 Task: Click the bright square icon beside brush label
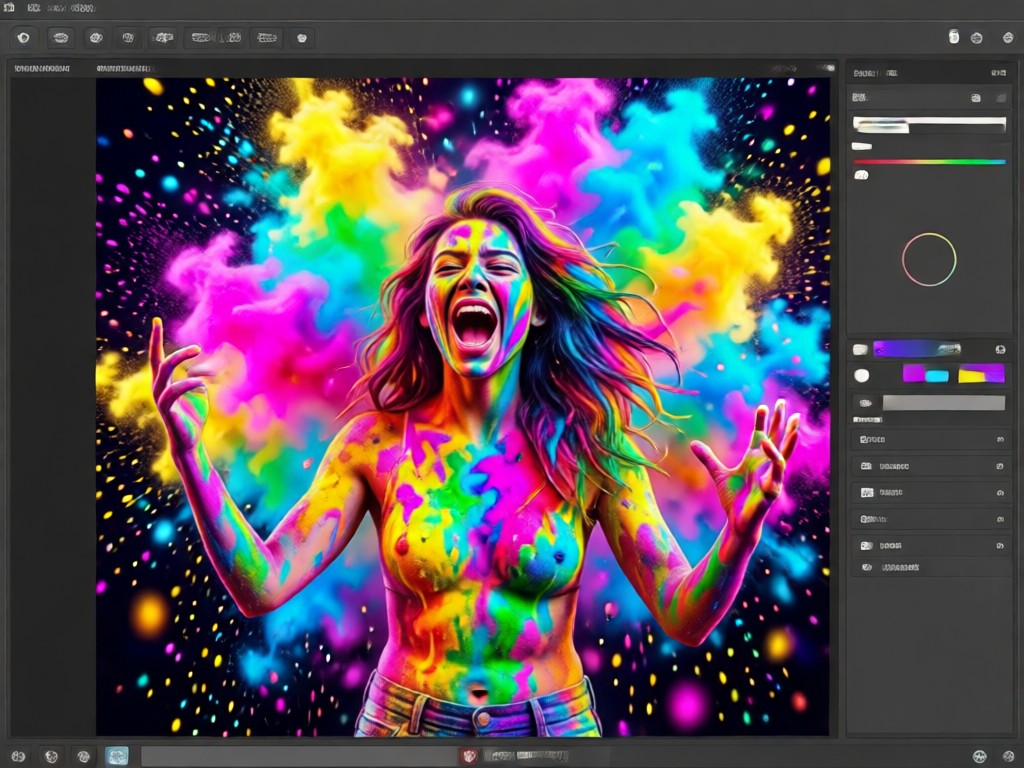click(976, 98)
